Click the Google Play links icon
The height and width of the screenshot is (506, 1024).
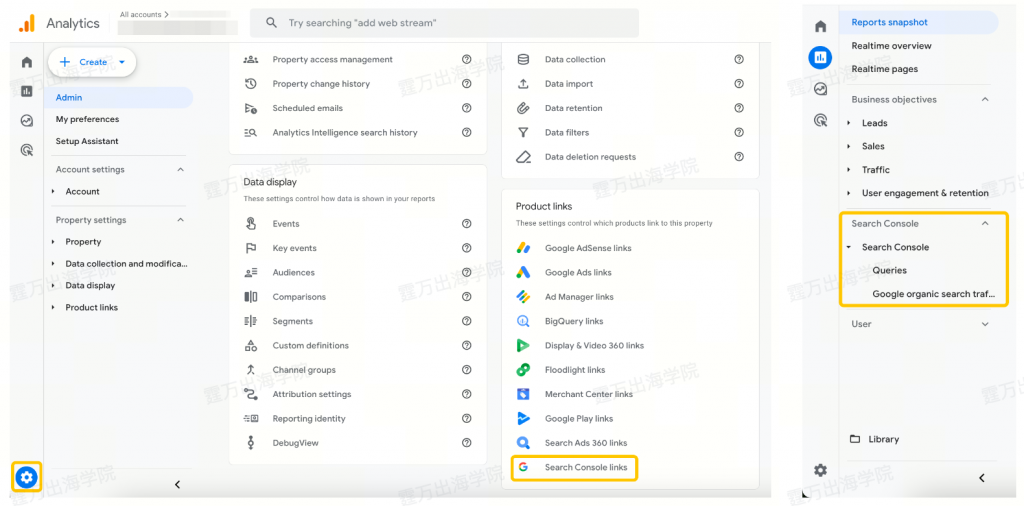point(523,419)
